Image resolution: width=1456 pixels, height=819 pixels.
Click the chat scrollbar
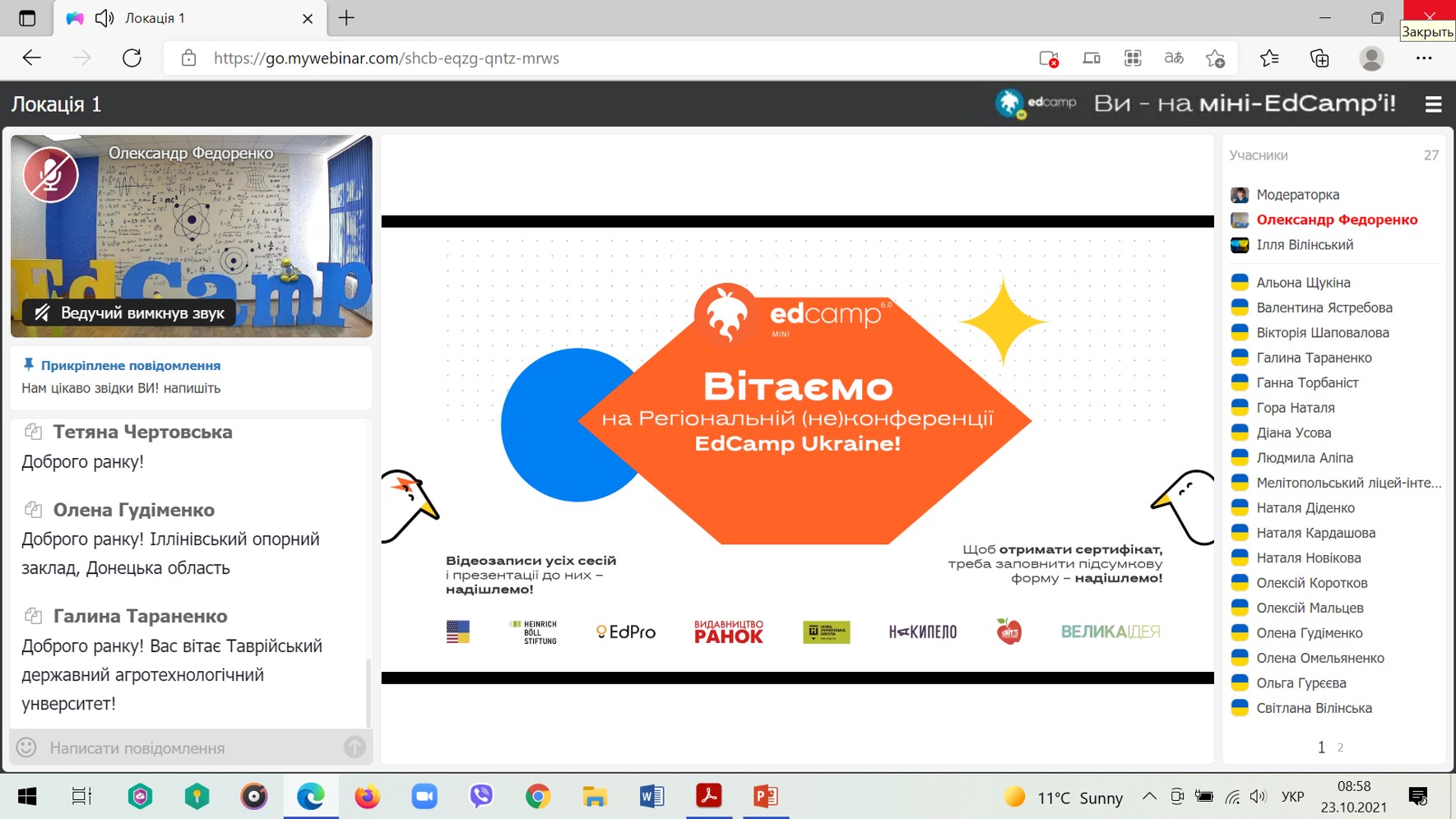368,692
